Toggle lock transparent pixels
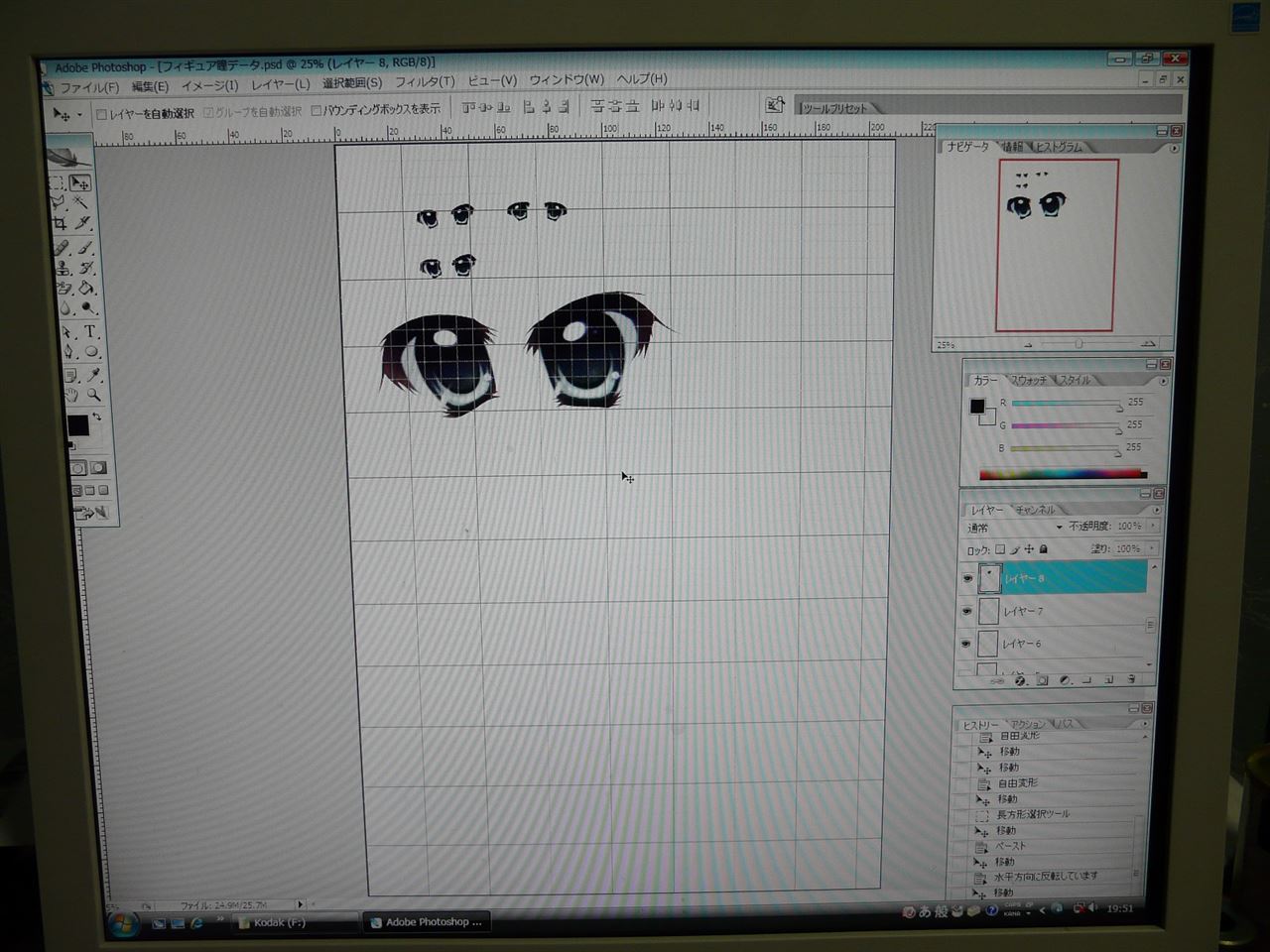The width and height of the screenshot is (1270, 952). pyautogui.click(x=1000, y=549)
